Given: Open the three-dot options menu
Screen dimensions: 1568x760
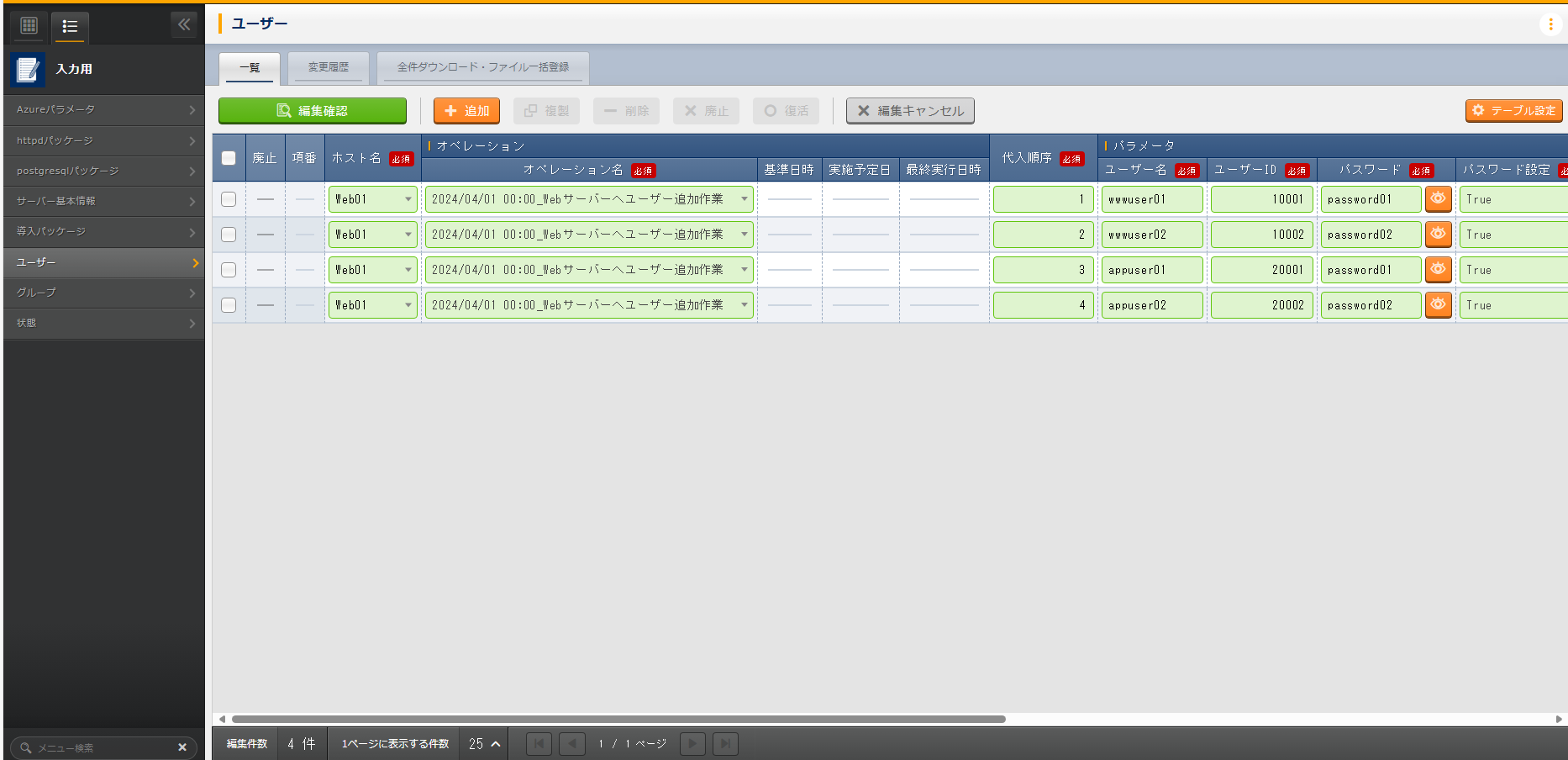Looking at the screenshot, I should pos(1550,24).
